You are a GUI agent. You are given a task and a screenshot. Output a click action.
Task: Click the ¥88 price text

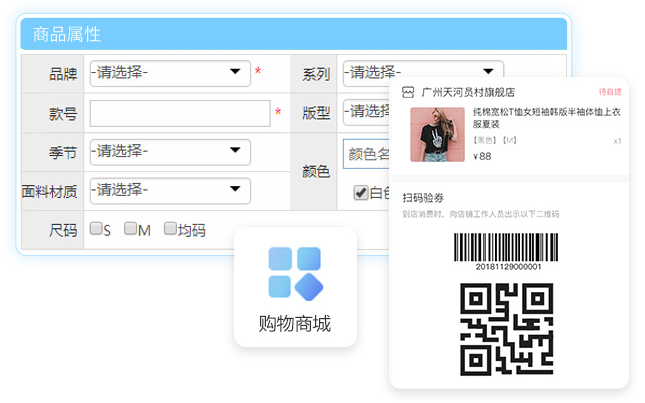pyautogui.click(x=482, y=156)
